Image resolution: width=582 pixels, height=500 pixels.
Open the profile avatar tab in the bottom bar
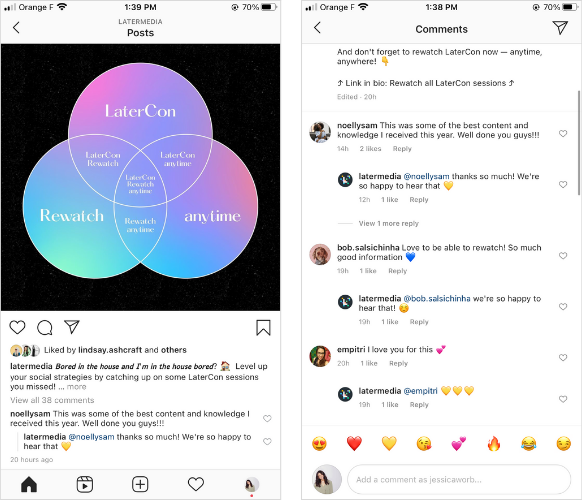(252, 484)
